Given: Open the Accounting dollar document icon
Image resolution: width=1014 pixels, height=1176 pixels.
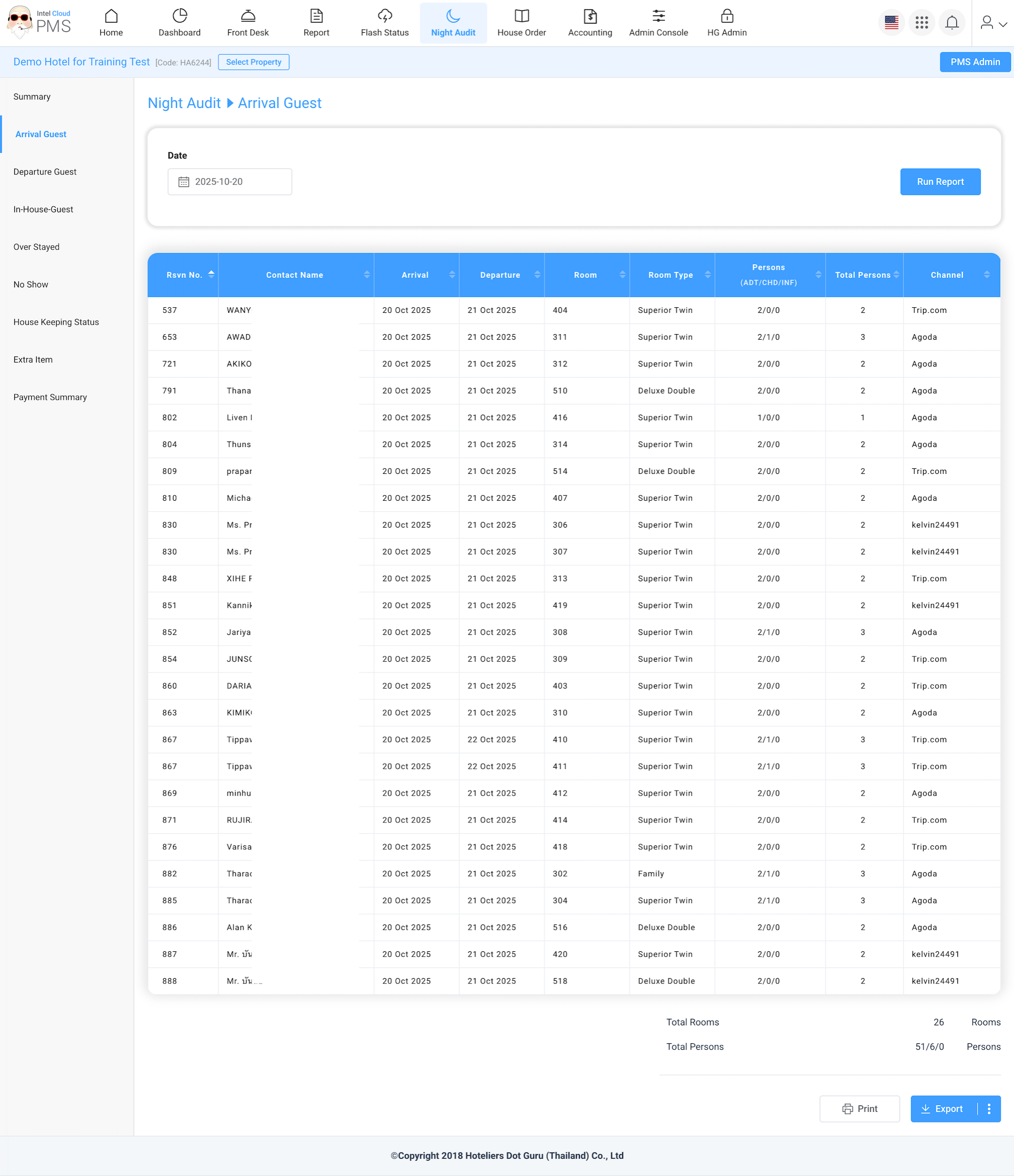Looking at the screenshot, I should click(590, 16).
